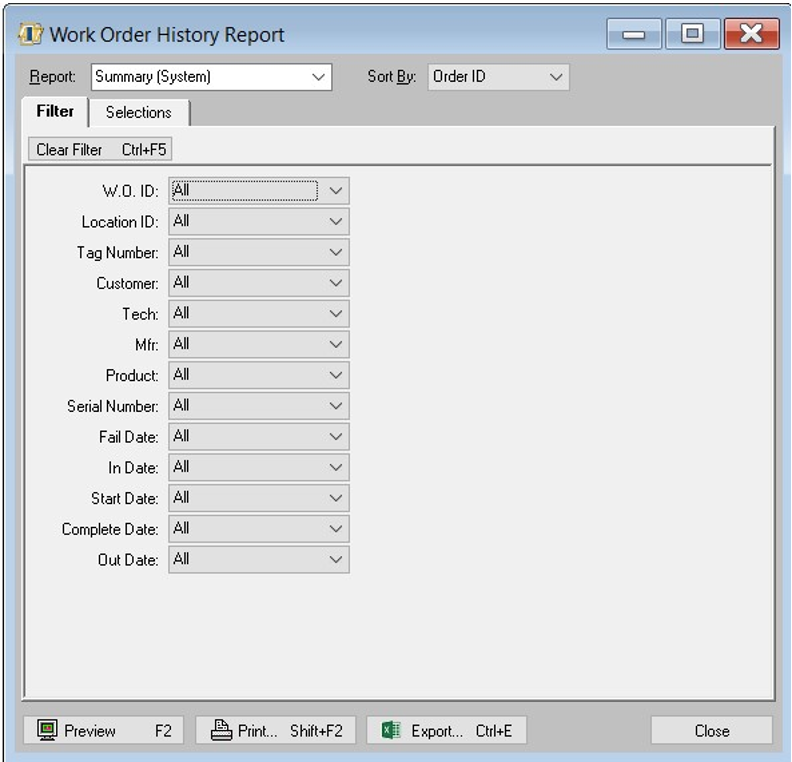Click the Preview monitor icon

pyautogui.click(x=47, y=730)
